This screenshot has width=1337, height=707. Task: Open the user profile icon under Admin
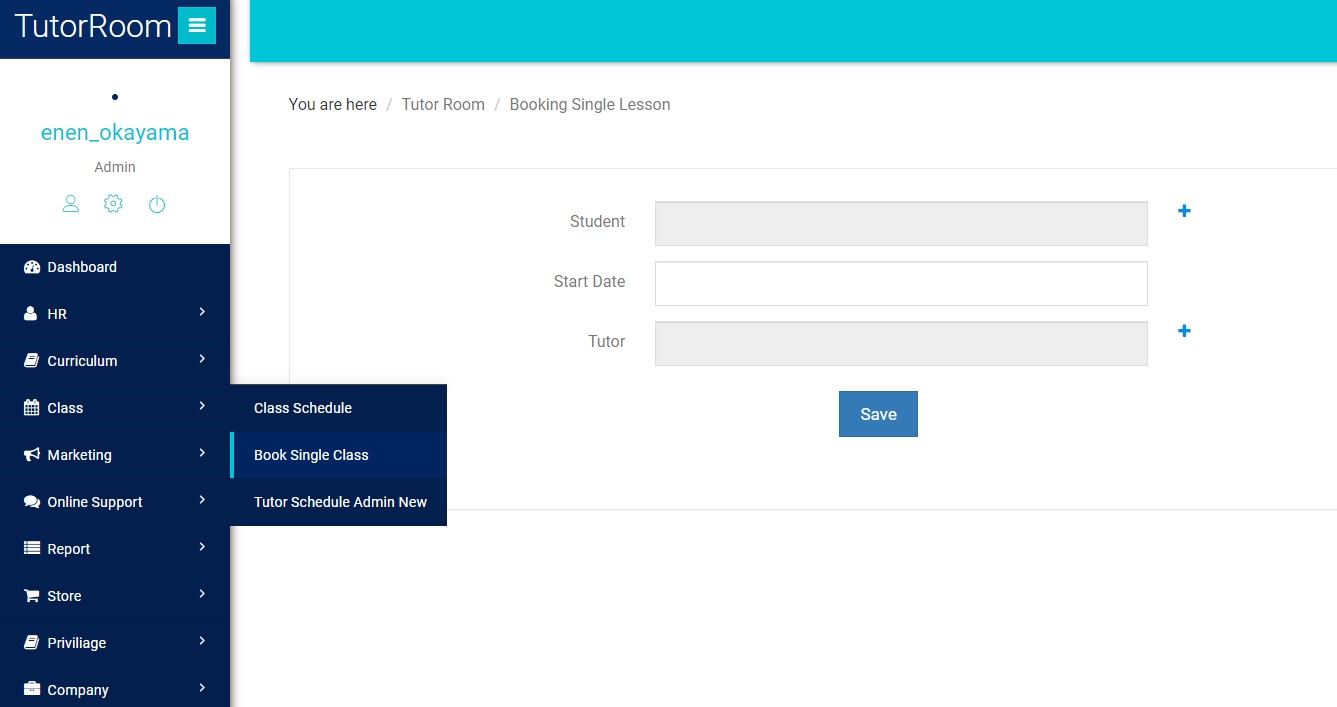(71, 204)
